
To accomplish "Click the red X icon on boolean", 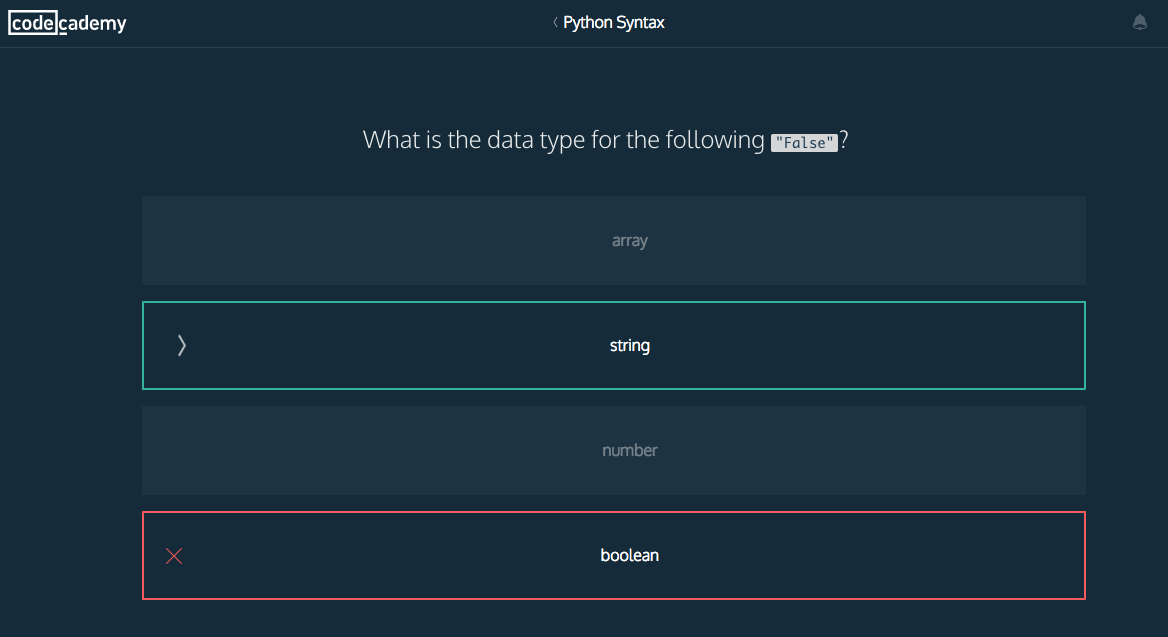I will [174, 556].
